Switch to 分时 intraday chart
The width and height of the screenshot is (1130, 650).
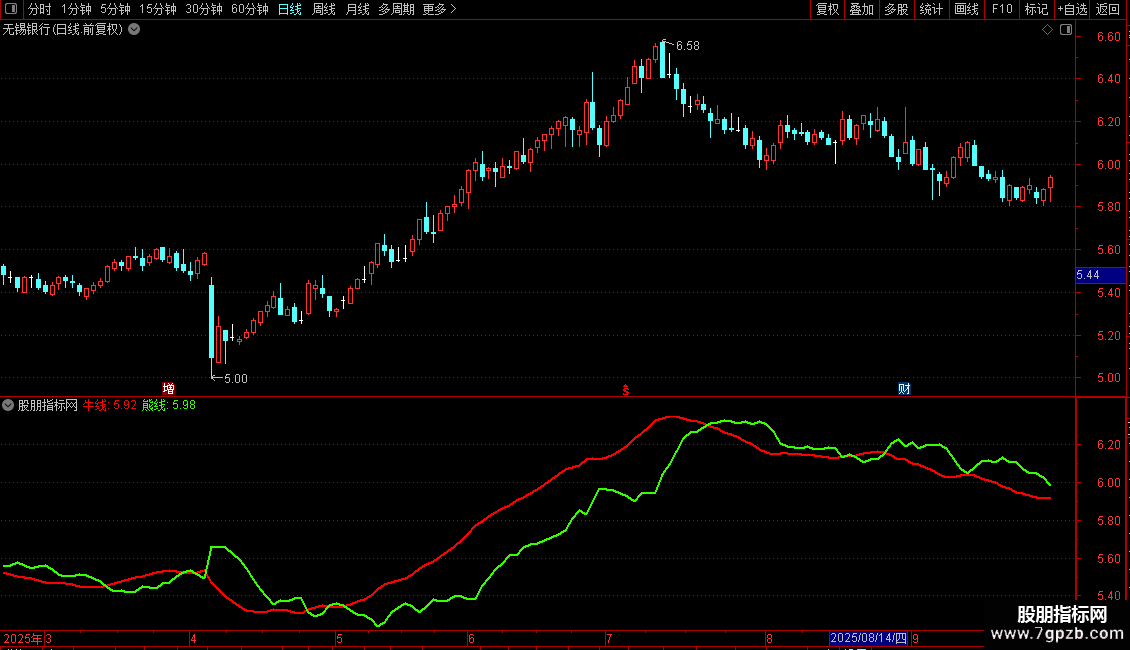(x=40, y=9)
